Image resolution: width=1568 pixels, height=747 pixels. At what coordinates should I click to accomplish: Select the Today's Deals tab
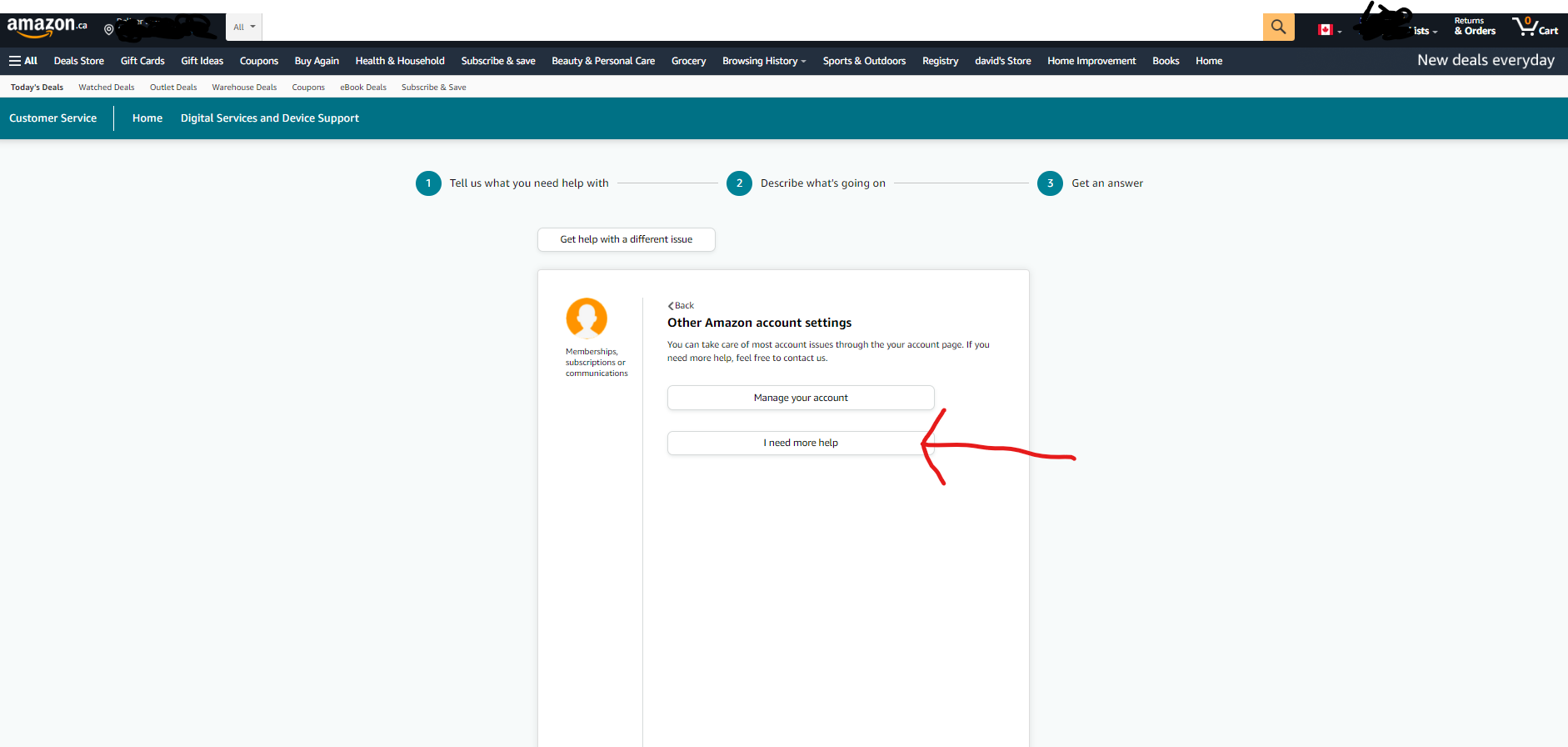[37, 88]
